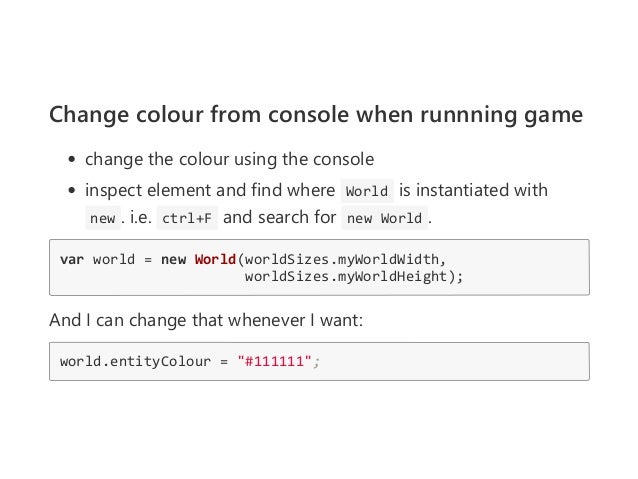
Task: Click the 'ctrl+F' inline code snippet
Action: click(187, 218)
